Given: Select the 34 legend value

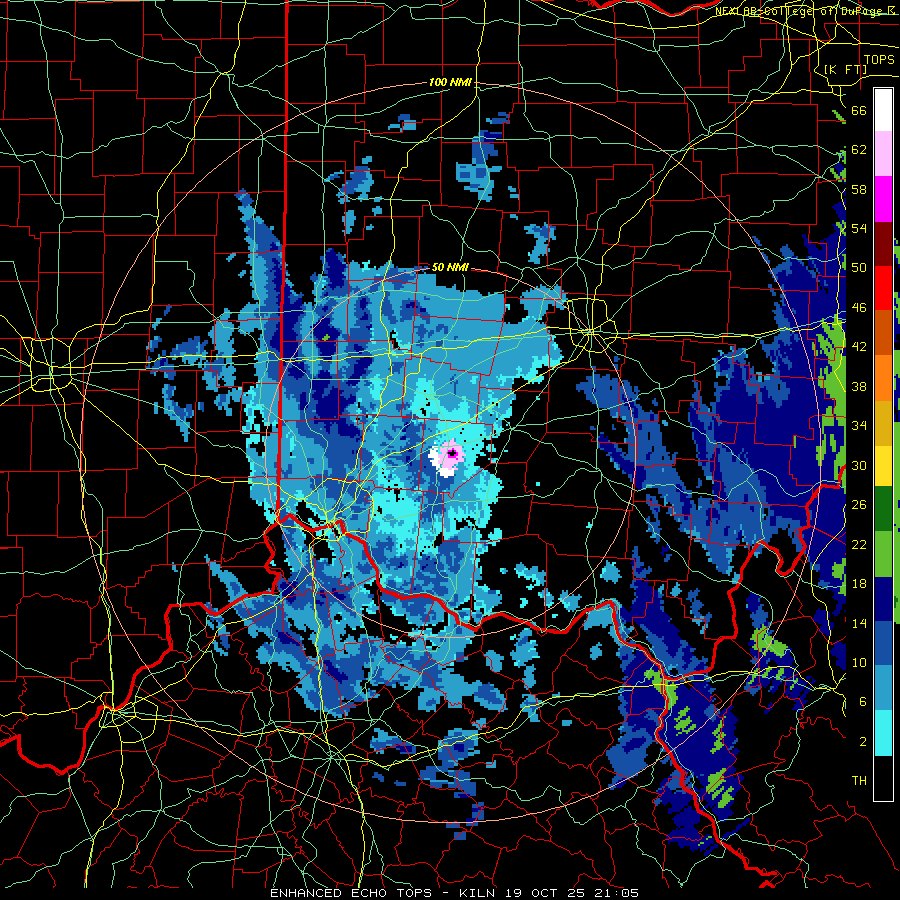Looking at the screenshot, I should (x=859, y=426).
